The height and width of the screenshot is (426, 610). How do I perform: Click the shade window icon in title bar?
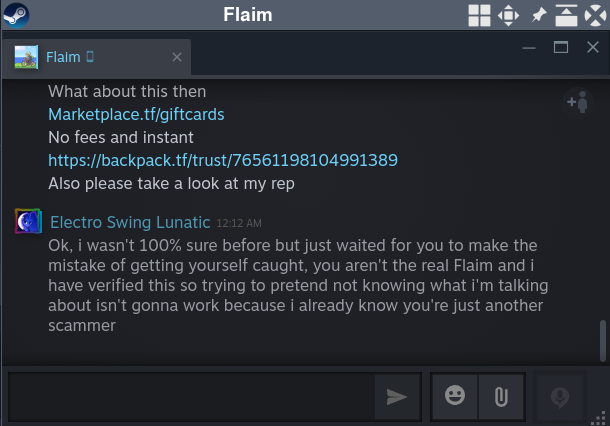pos(566,15)
